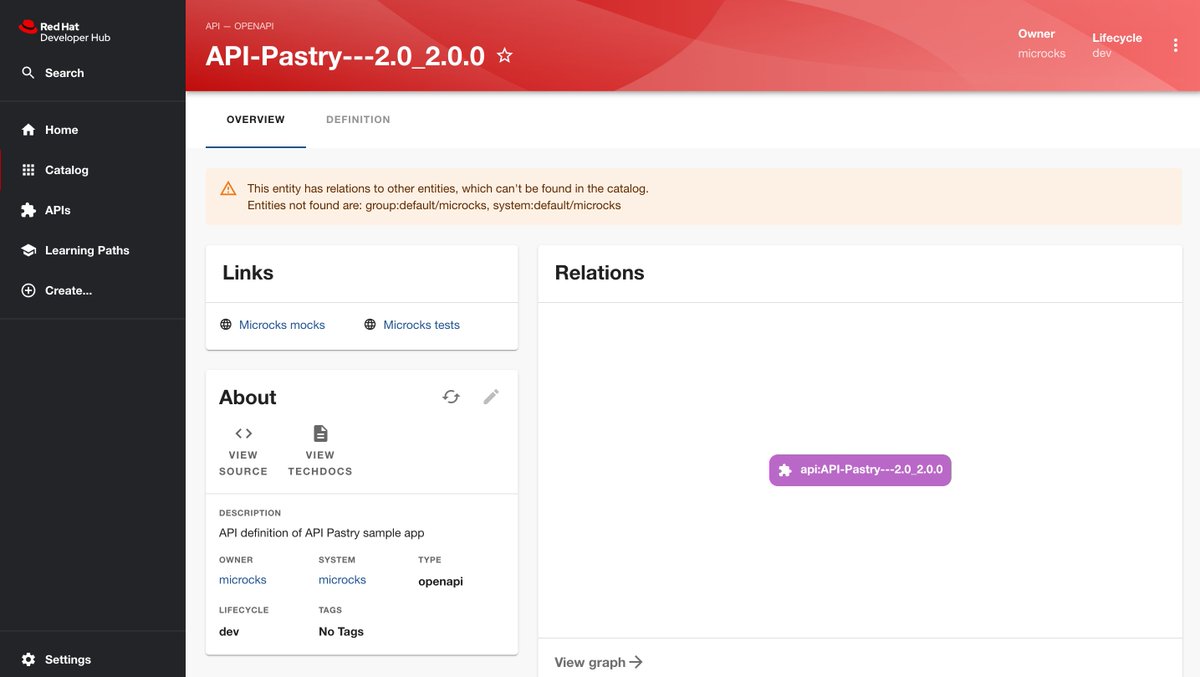Click the About card heading

click(x=248, y=397)
